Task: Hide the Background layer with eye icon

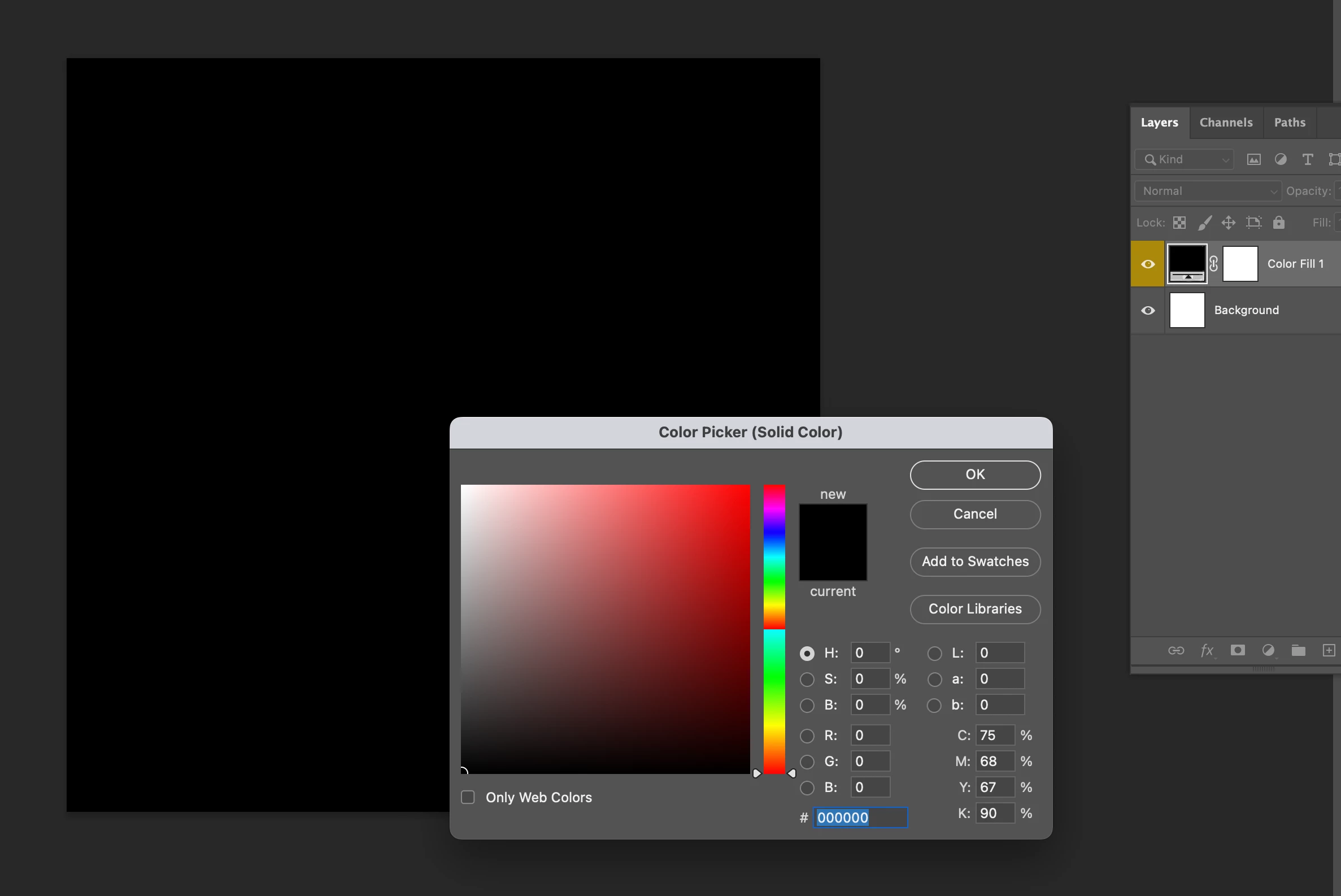Action: [1148, 310]
